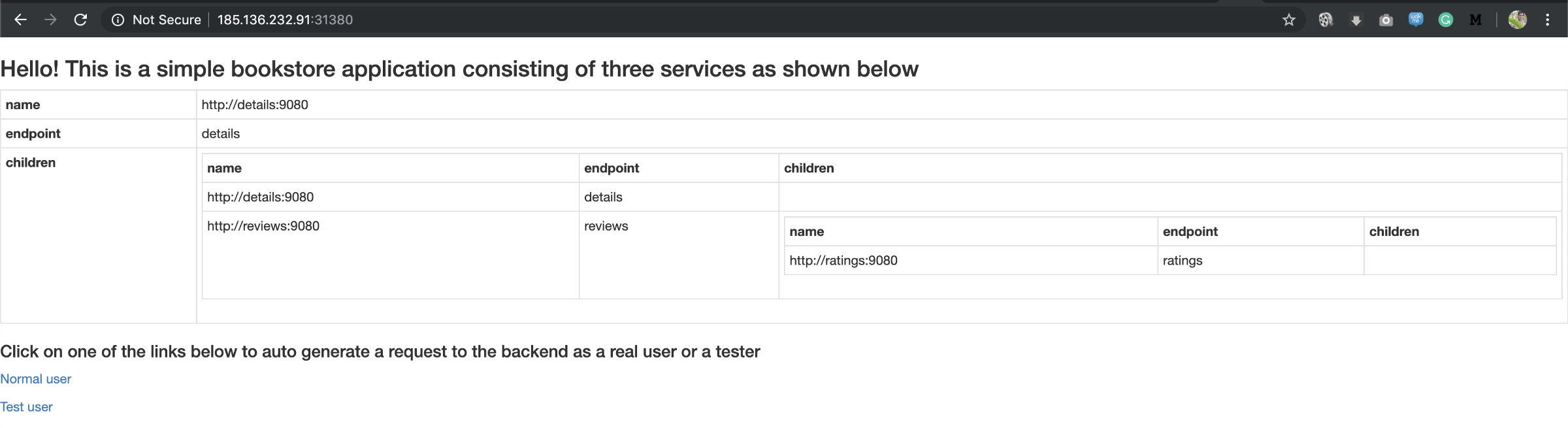Open the Chrome profile avatar
This screenshot has height=428, width=1568.
click(x=1517, y=20)
